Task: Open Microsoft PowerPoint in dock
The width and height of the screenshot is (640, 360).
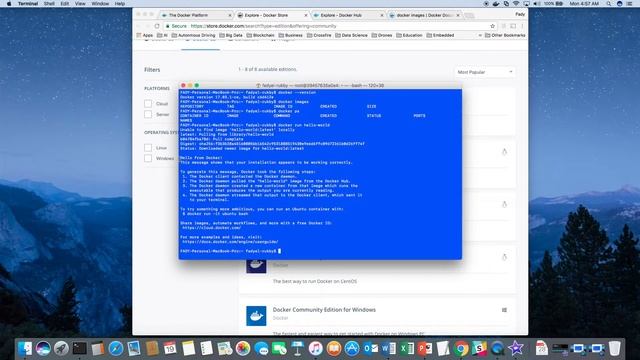Action: click(424, 348)
